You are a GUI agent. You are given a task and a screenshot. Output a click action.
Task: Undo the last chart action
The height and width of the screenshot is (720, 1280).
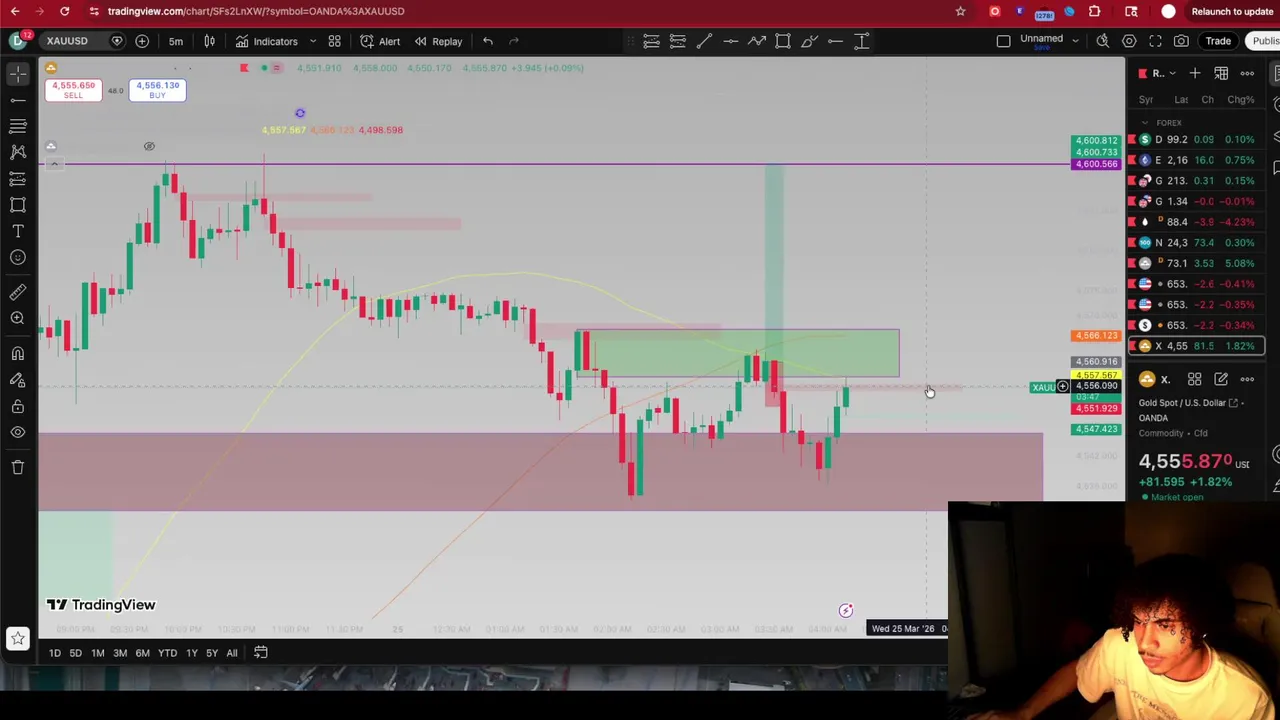click(488, 41)
